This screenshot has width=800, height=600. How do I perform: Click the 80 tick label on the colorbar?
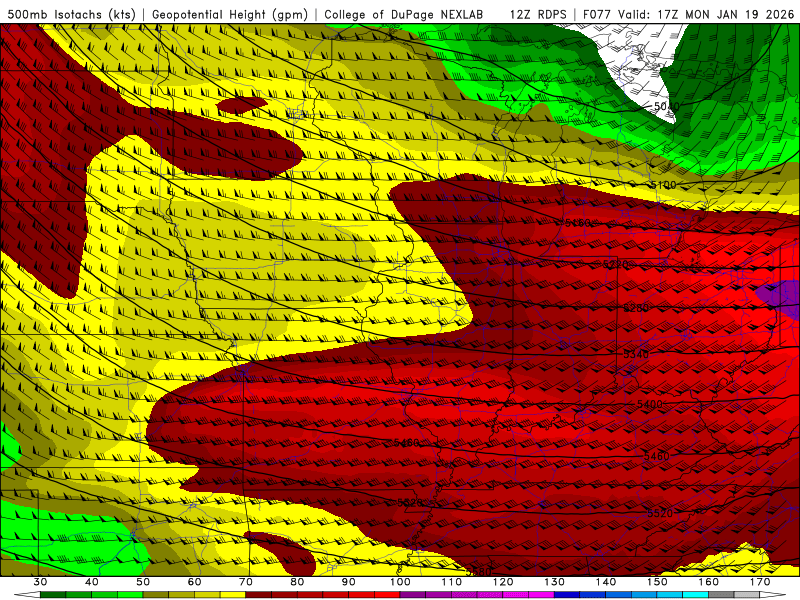pyautogui.click(x=297, y=582)
